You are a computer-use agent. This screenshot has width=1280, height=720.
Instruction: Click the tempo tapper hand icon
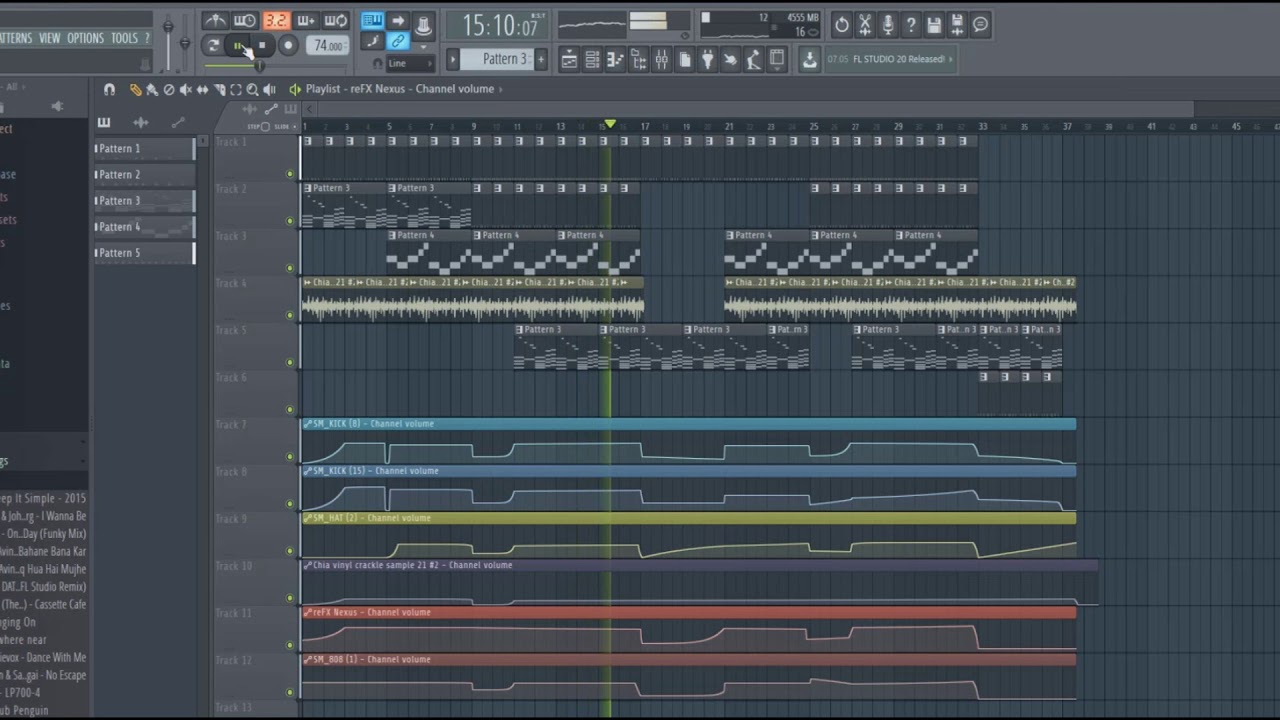[730, 59]
